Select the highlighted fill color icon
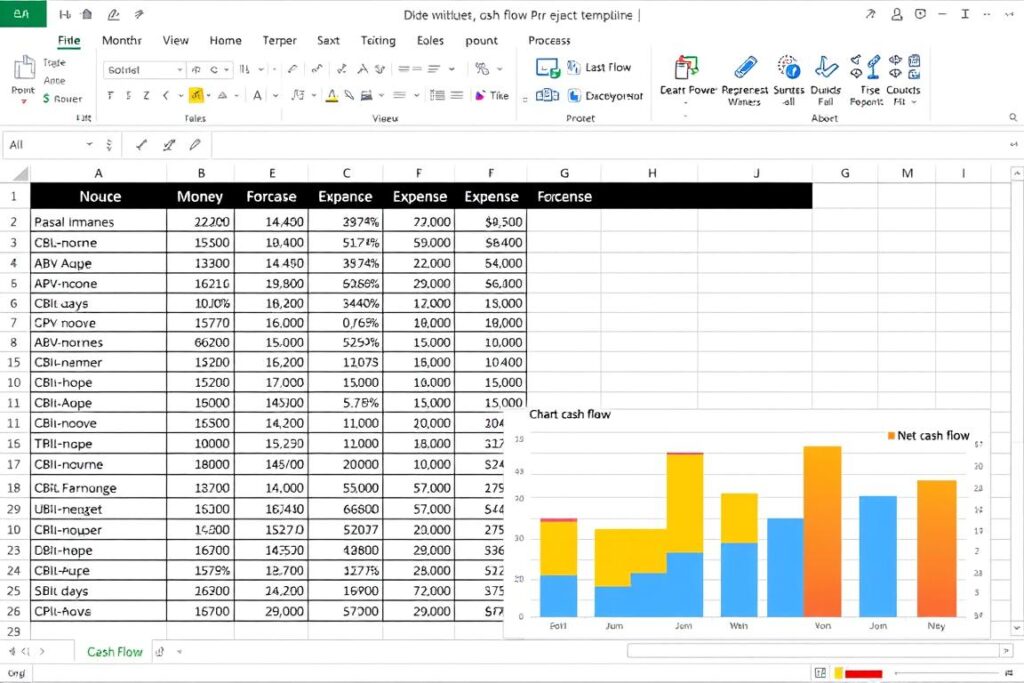This screenshot has height=683, width=1024. pyautogui.click(x=197, y=95)
